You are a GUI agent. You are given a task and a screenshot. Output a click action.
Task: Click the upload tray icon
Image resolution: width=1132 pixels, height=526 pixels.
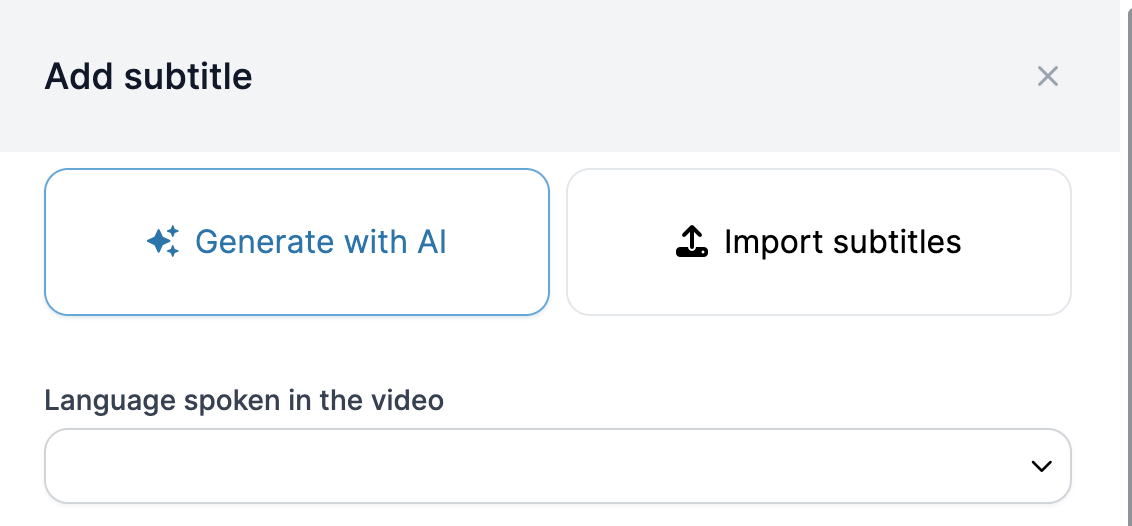coord(692,242)
